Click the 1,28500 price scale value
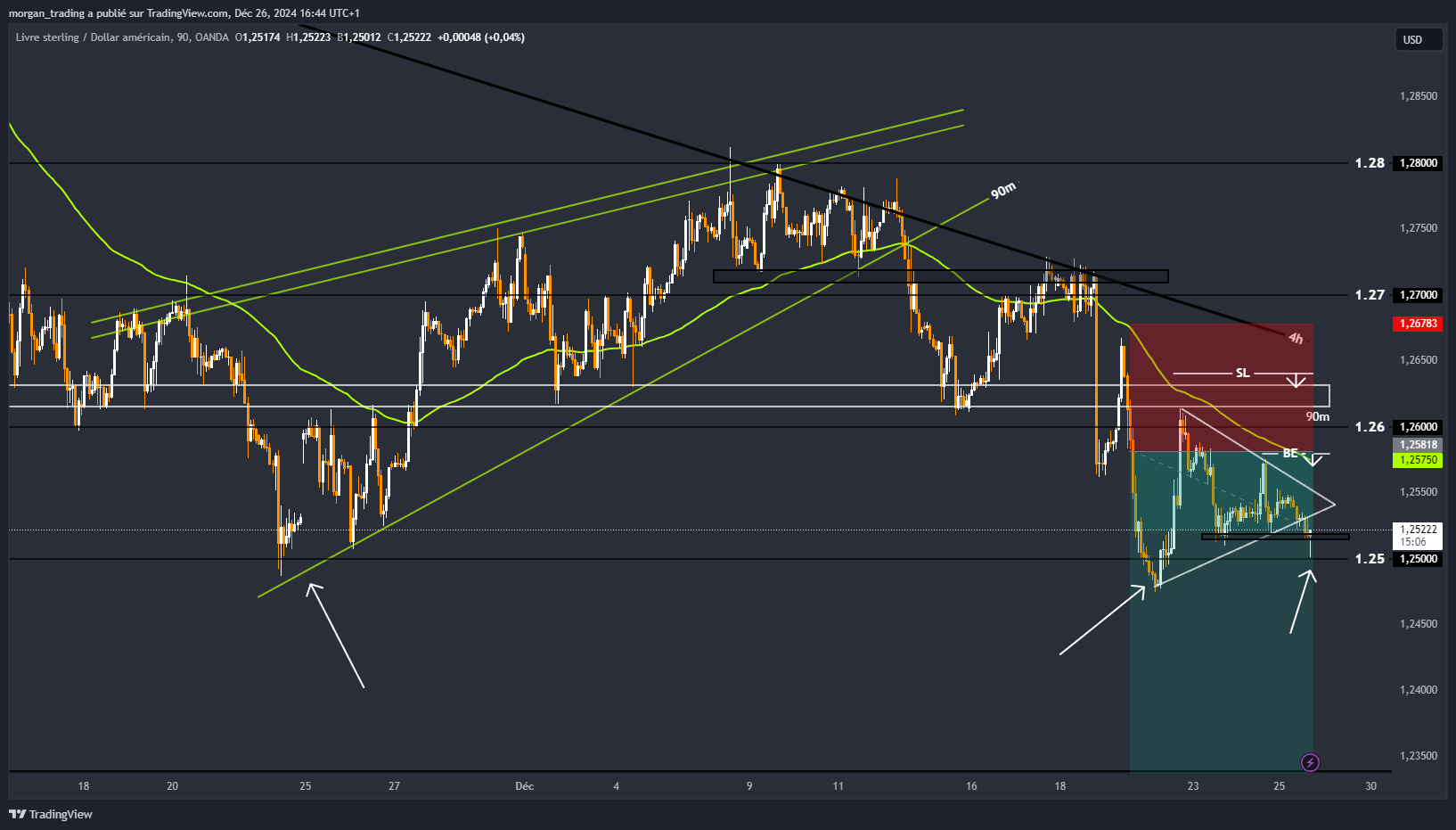Screen dimensions: 1456x830 point(1418,96)
